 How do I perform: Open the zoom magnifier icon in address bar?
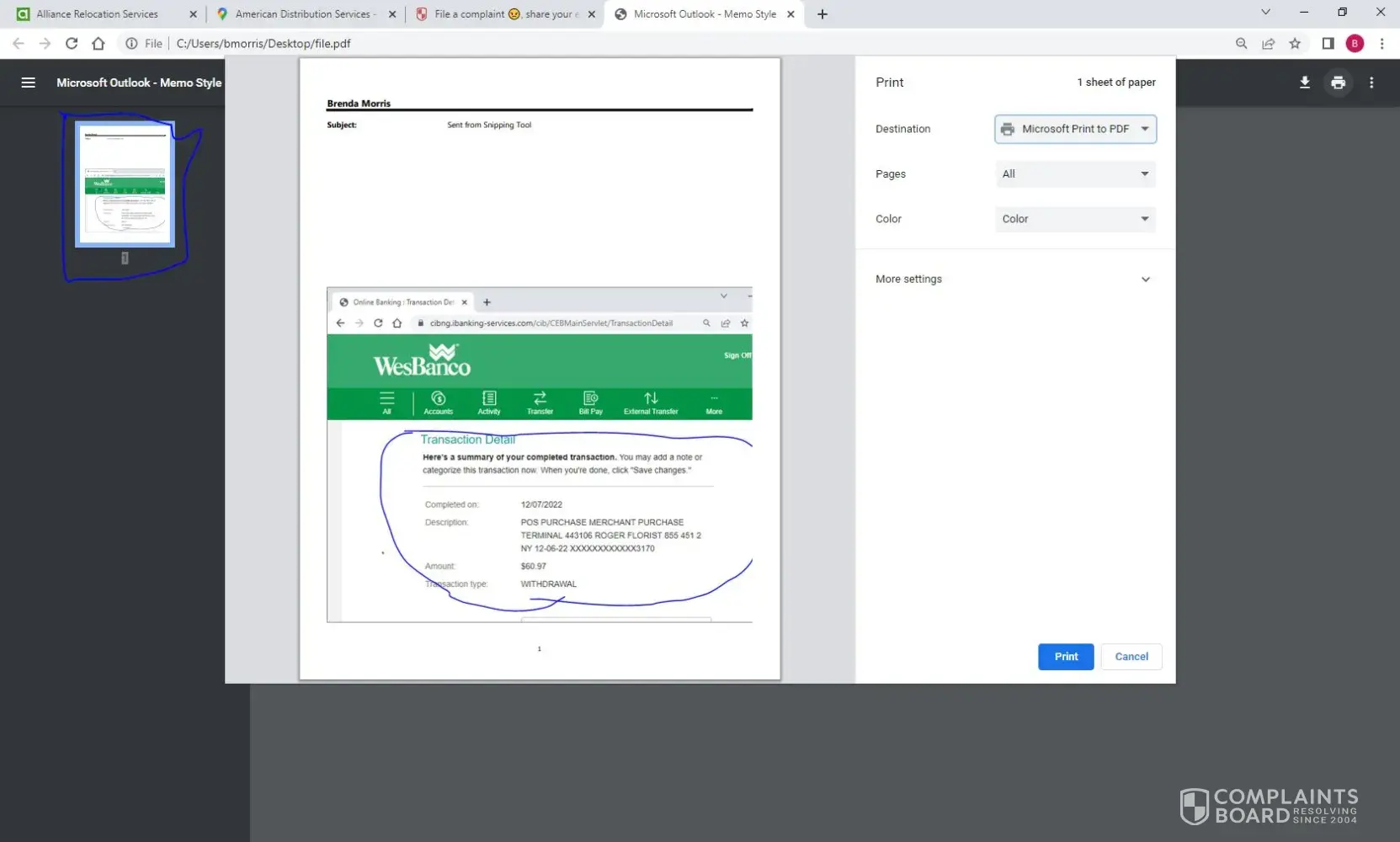[1241, 44]
